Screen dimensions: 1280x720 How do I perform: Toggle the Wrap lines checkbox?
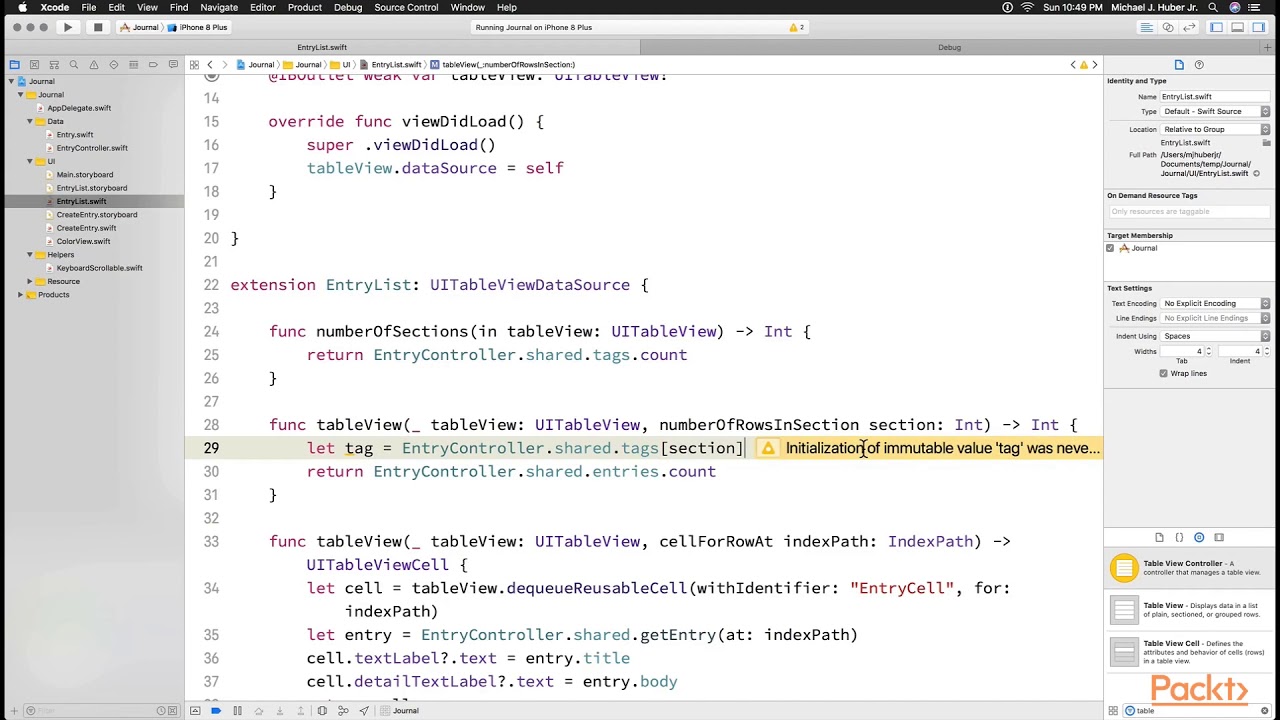click(1163, 373)
